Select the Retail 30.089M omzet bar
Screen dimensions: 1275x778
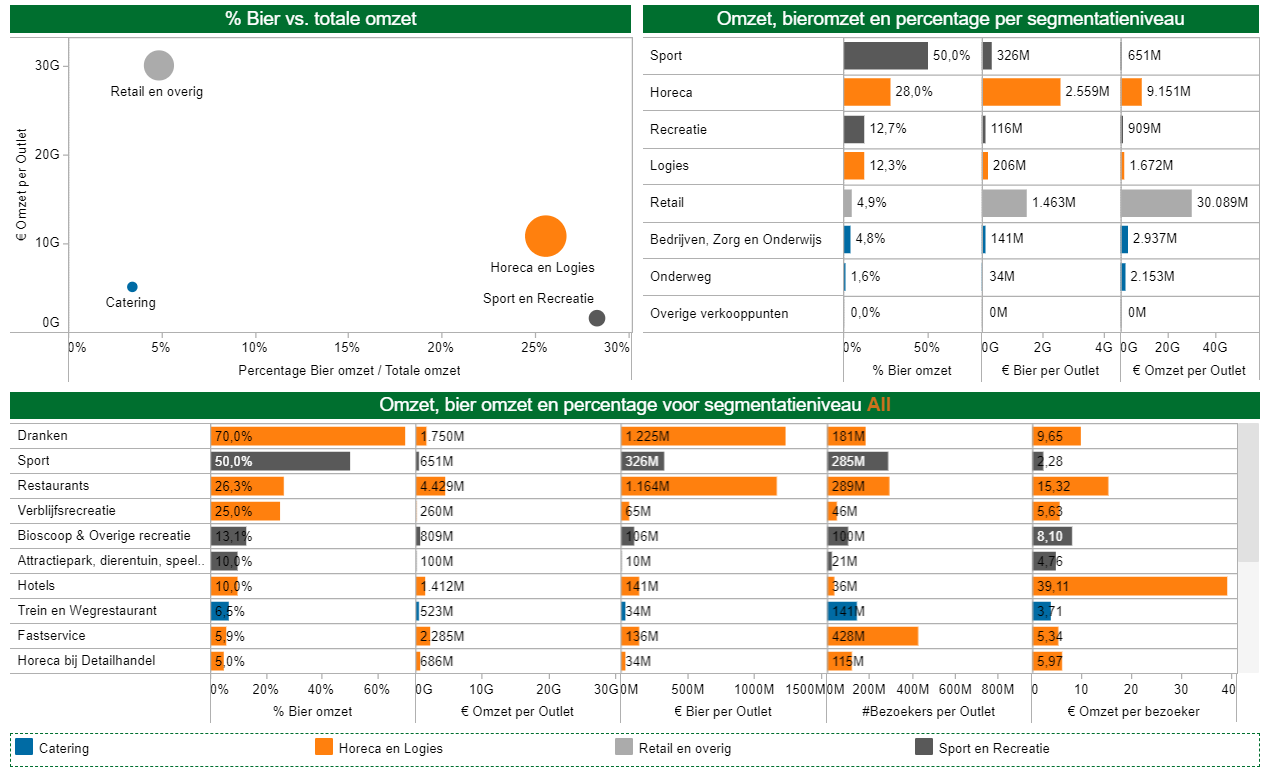(1156, 203)
